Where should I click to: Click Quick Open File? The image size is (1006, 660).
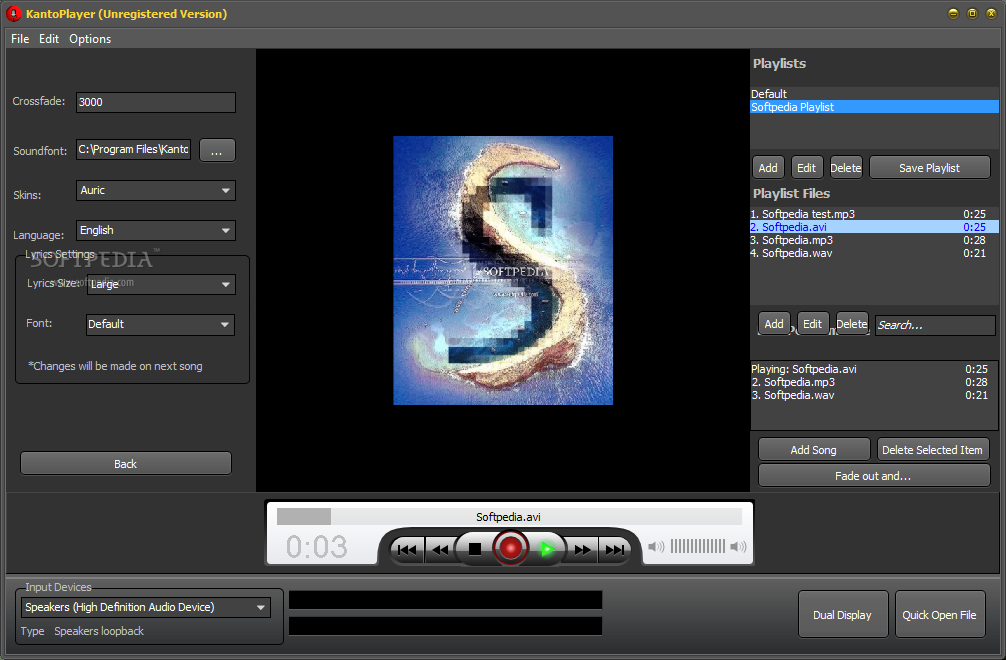click(939, 614)
